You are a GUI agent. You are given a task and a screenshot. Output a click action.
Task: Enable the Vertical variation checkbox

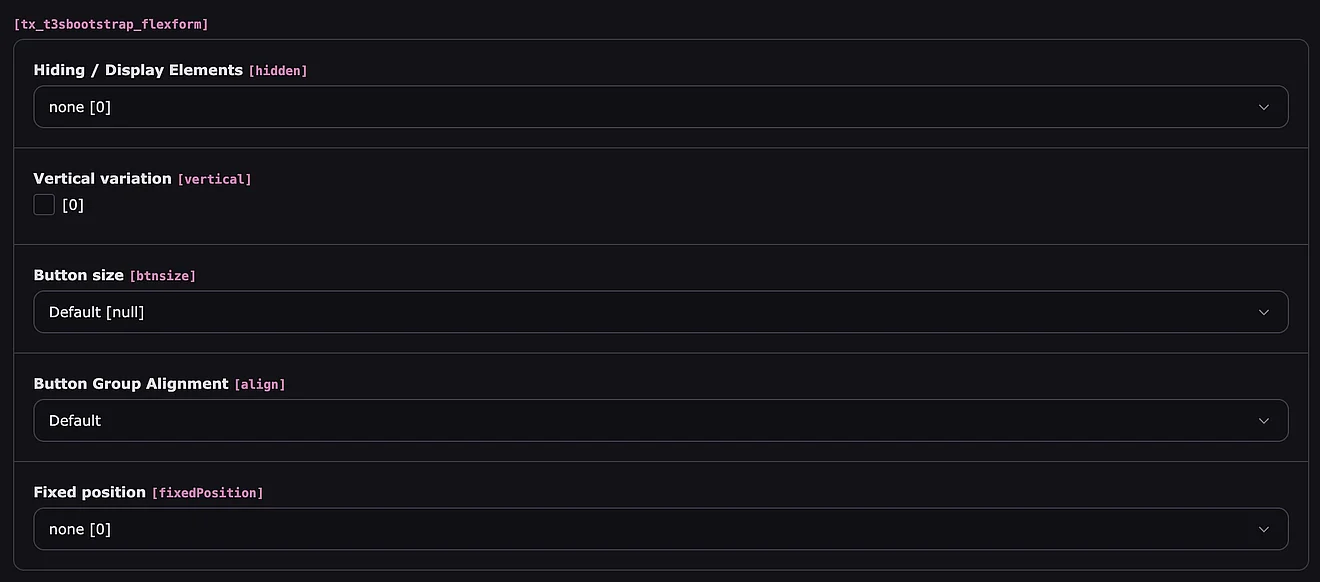click(44, 205)
